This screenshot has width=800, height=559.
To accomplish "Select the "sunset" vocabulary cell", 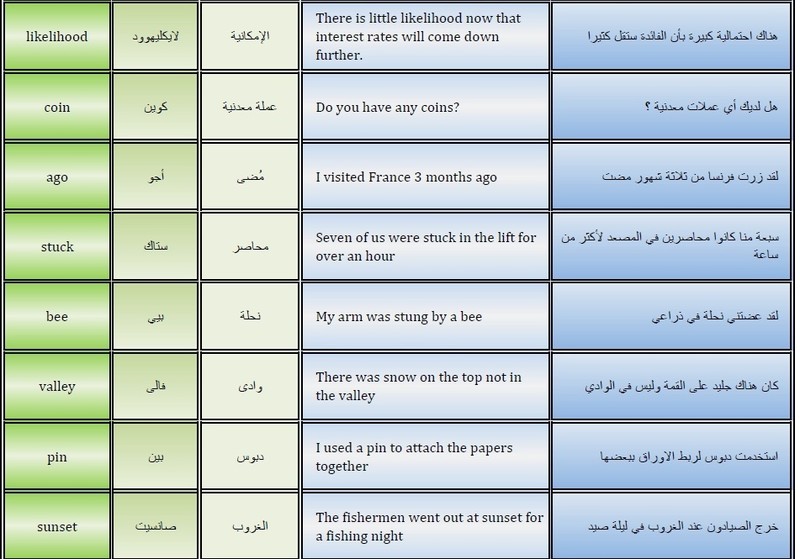I will tap(57, 525).
